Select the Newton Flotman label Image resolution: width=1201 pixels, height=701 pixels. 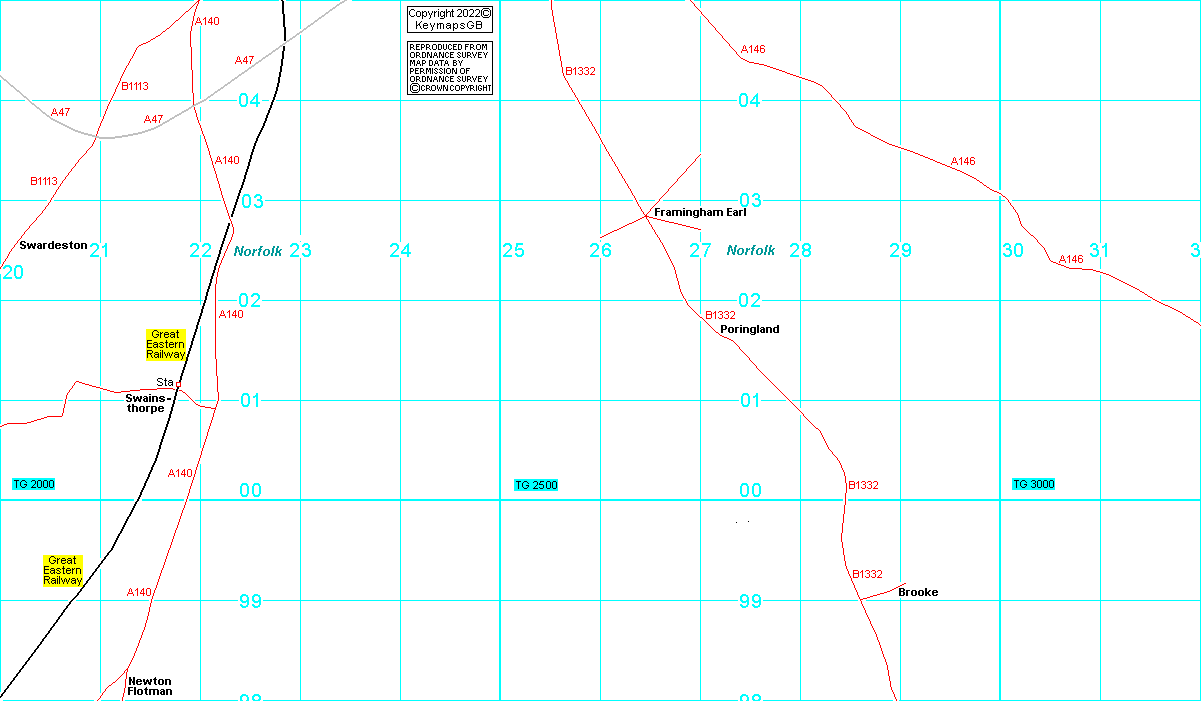click(149, 686)
